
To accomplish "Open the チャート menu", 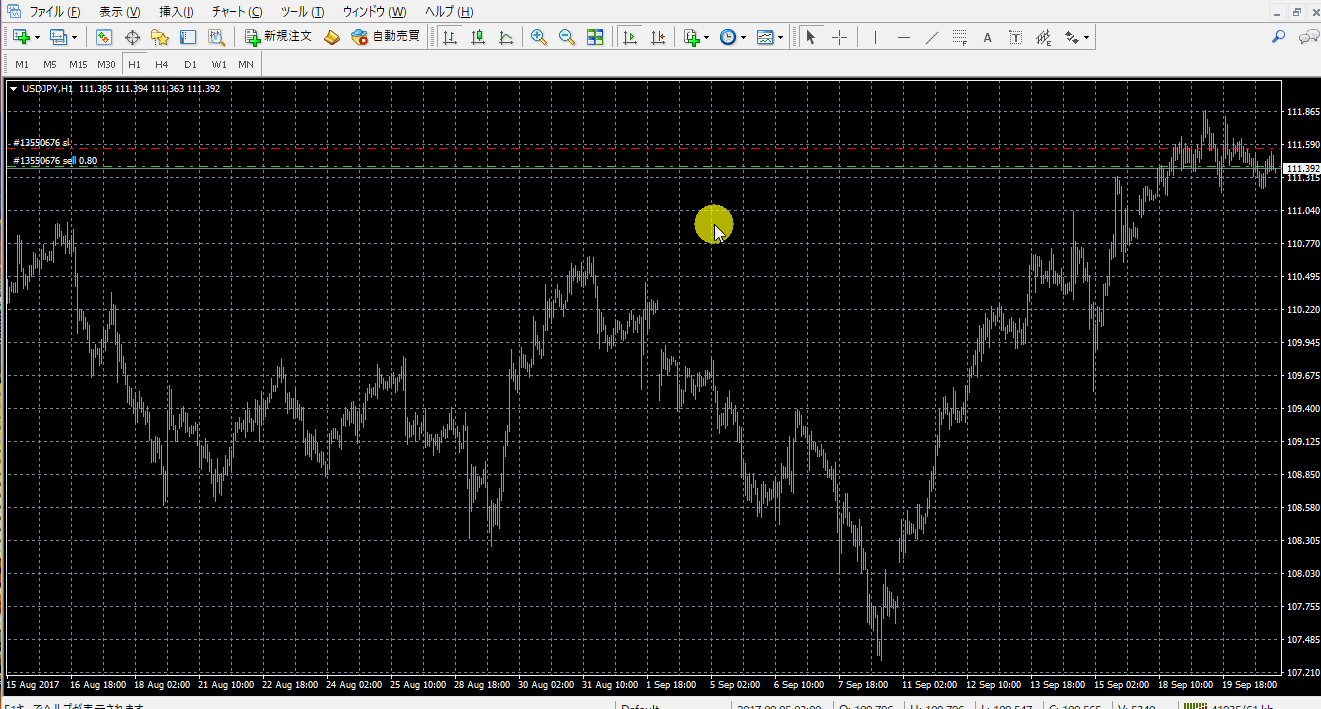I will (237, 12).
